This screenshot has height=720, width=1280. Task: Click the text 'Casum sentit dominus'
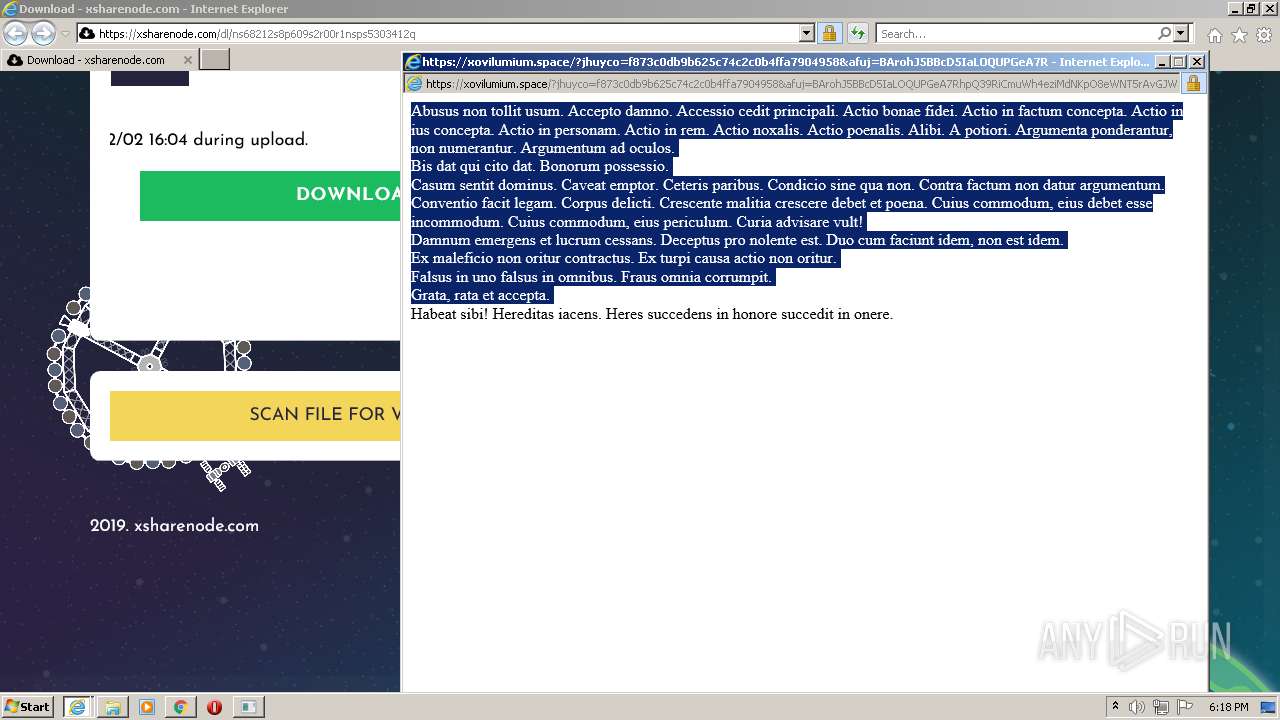[482, 185]
